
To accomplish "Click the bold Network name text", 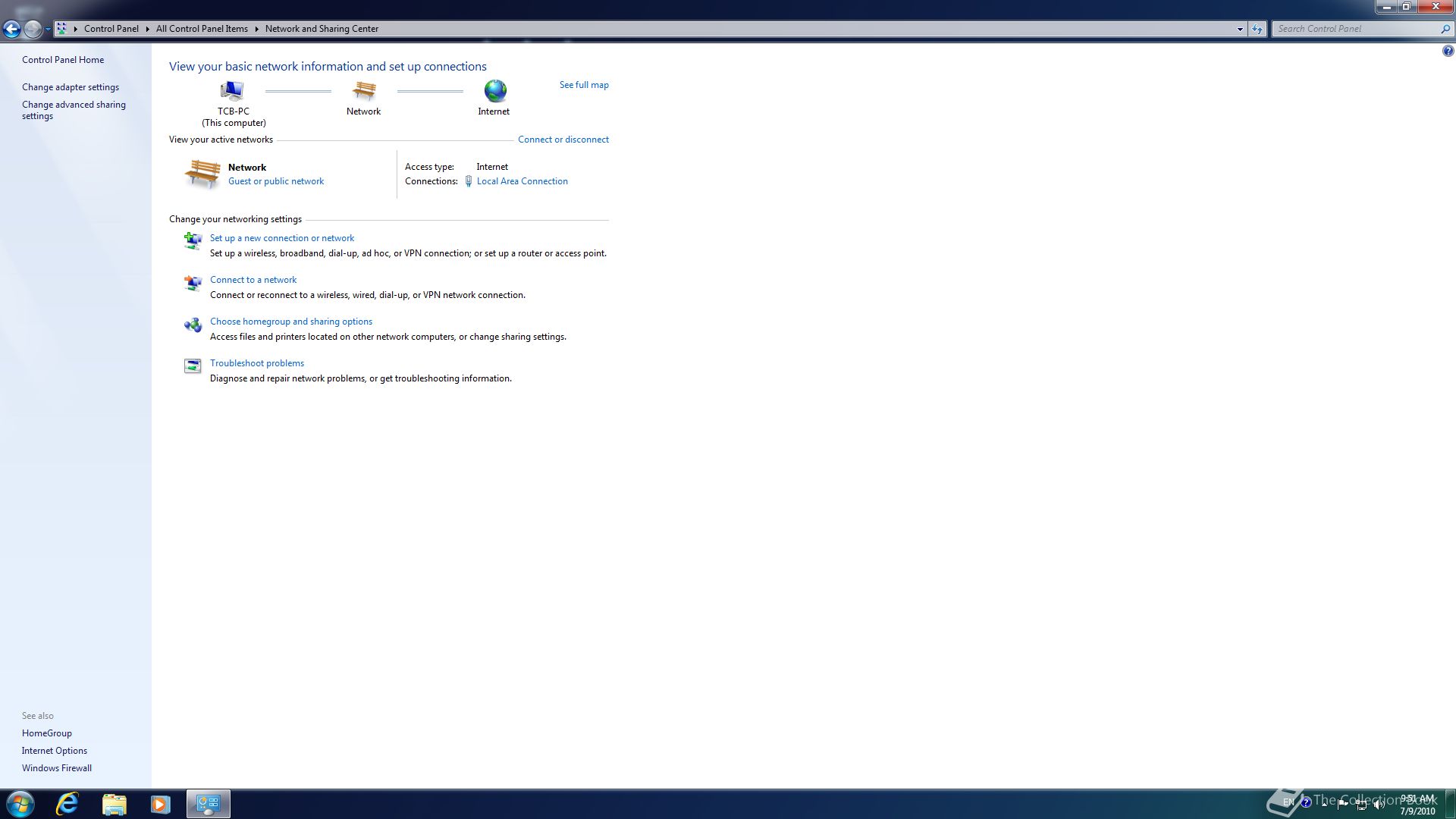I will point(247,168).
